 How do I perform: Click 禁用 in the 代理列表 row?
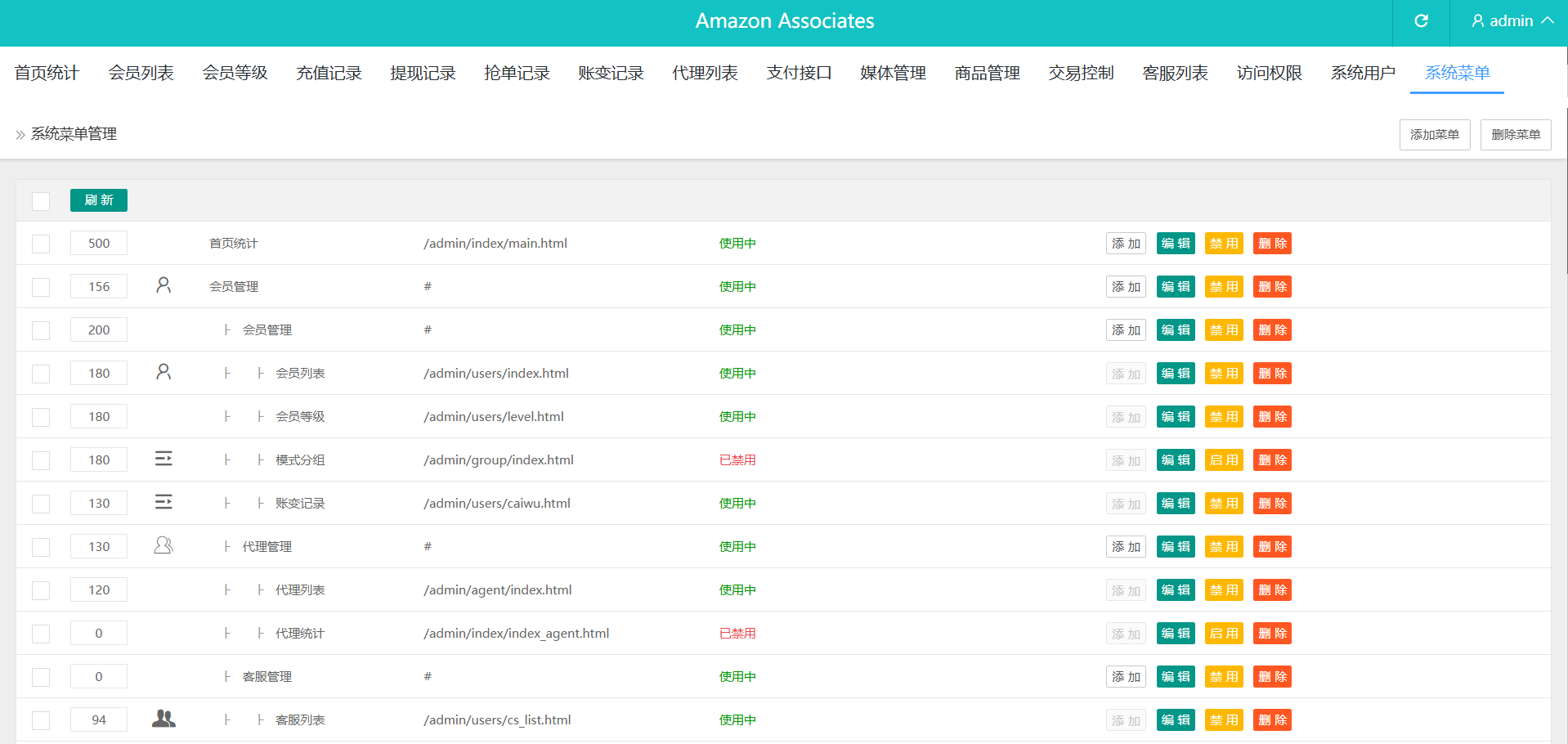coord(1224,590)
